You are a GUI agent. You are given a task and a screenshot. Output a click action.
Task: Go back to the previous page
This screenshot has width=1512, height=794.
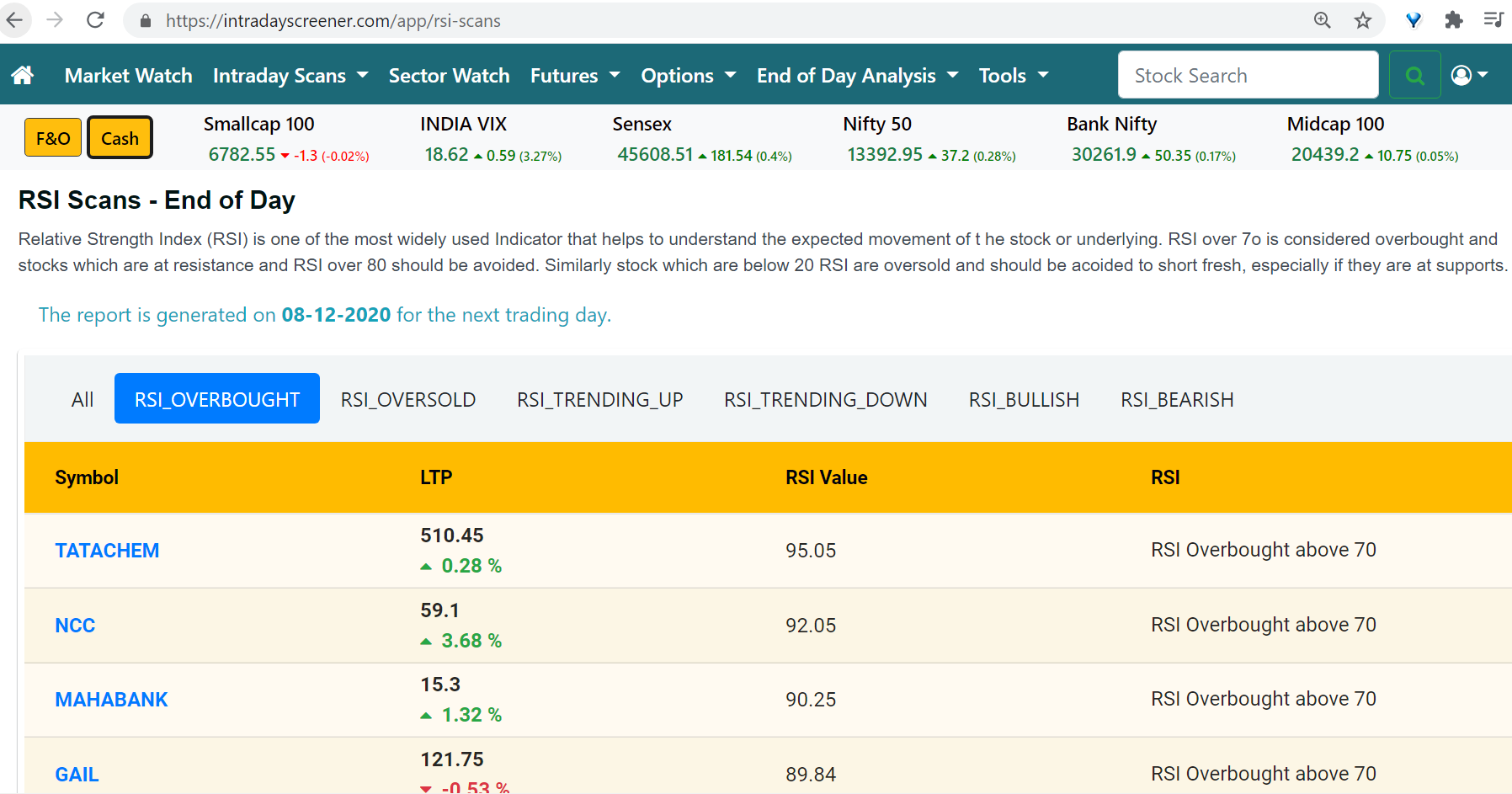click(x=14, y=20)
